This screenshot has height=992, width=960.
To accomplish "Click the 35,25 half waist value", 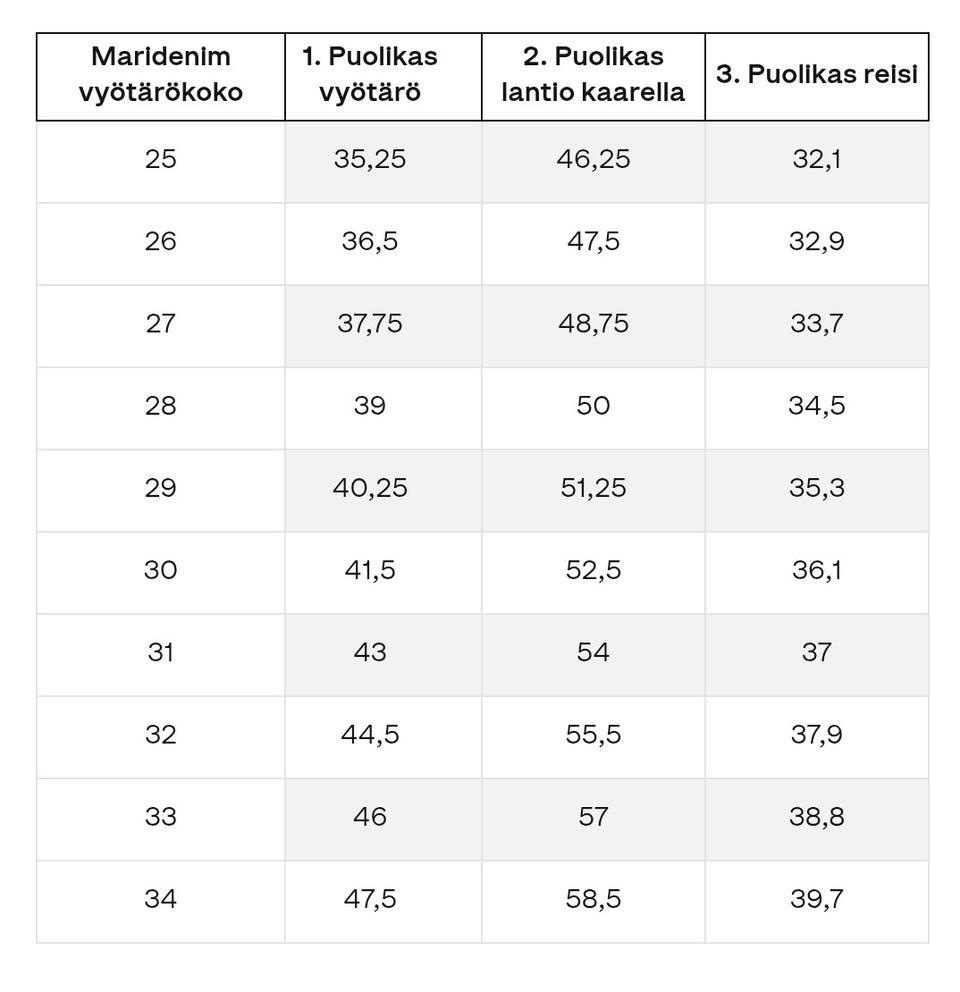I will pos(370,159).
